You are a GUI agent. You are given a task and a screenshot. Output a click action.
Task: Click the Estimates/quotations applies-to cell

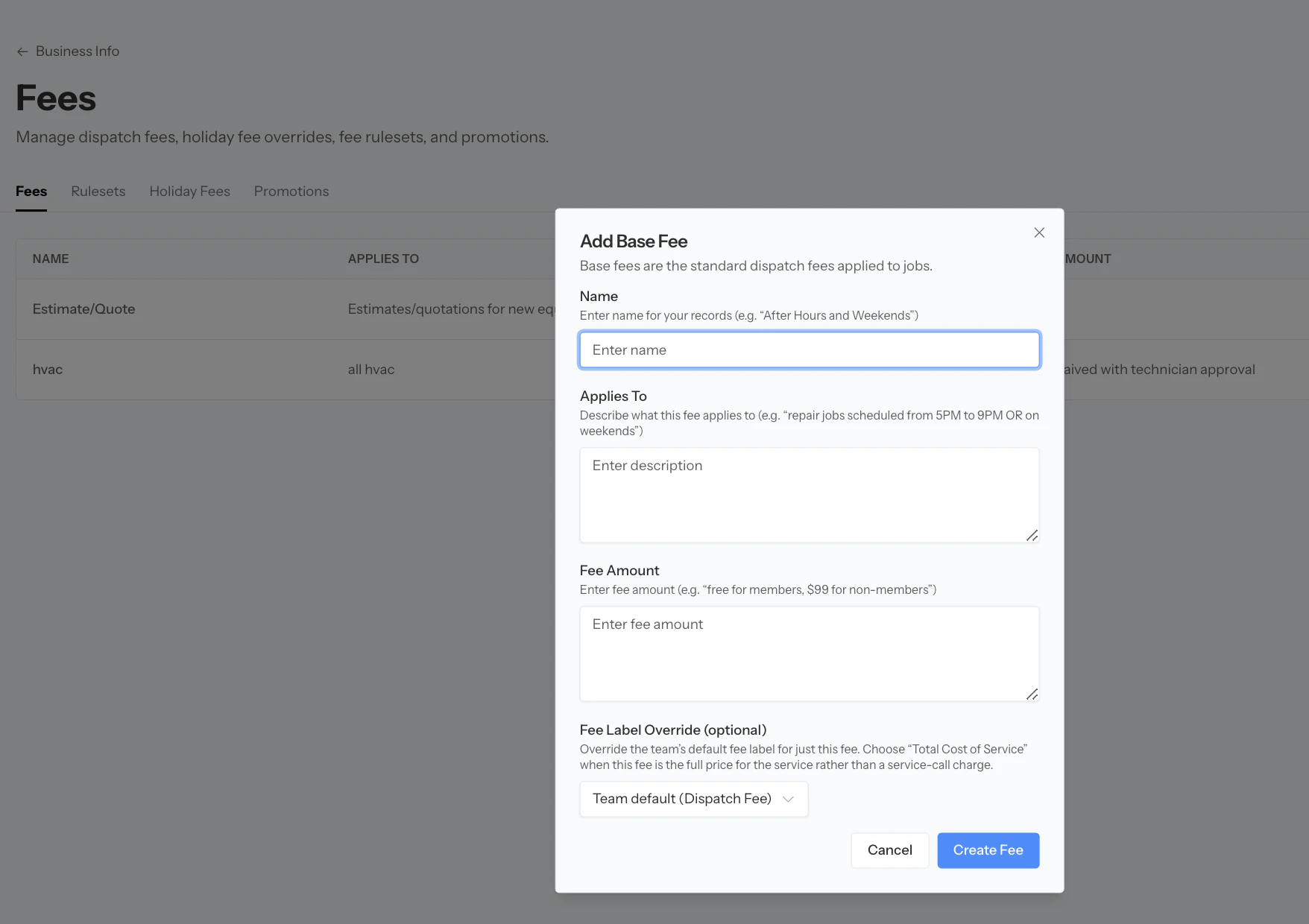tap(451, 309)
